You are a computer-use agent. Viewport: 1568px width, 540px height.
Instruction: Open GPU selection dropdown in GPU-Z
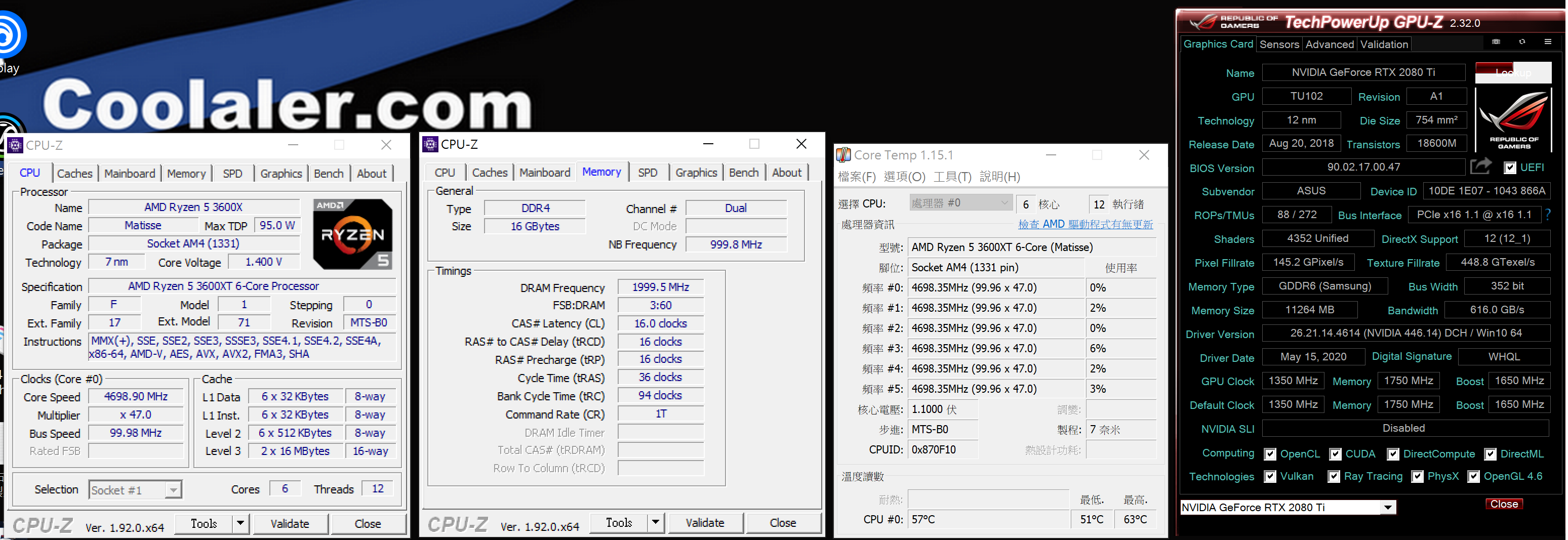tap(1388, 507)
